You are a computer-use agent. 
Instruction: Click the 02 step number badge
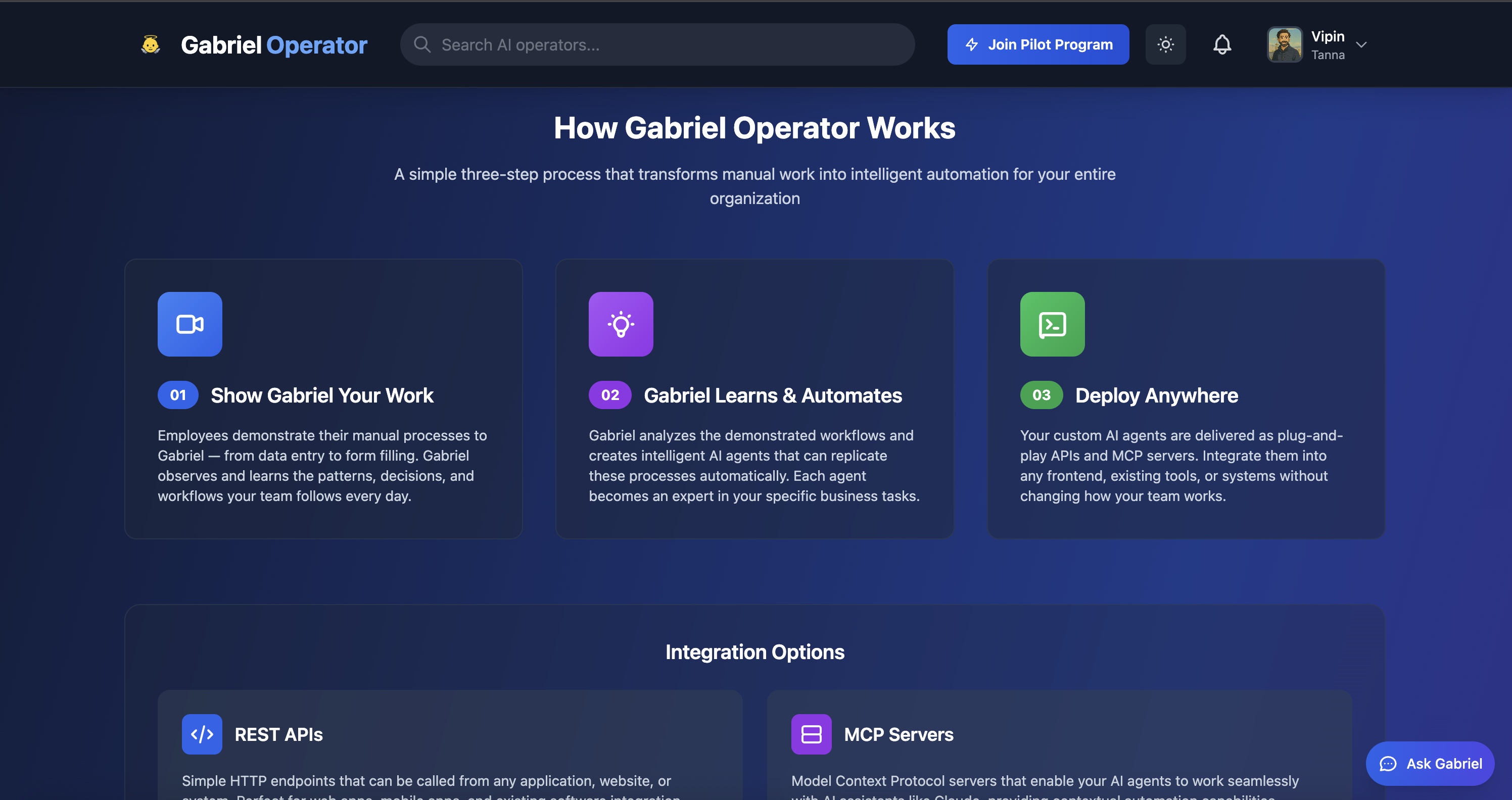(610, 395)
